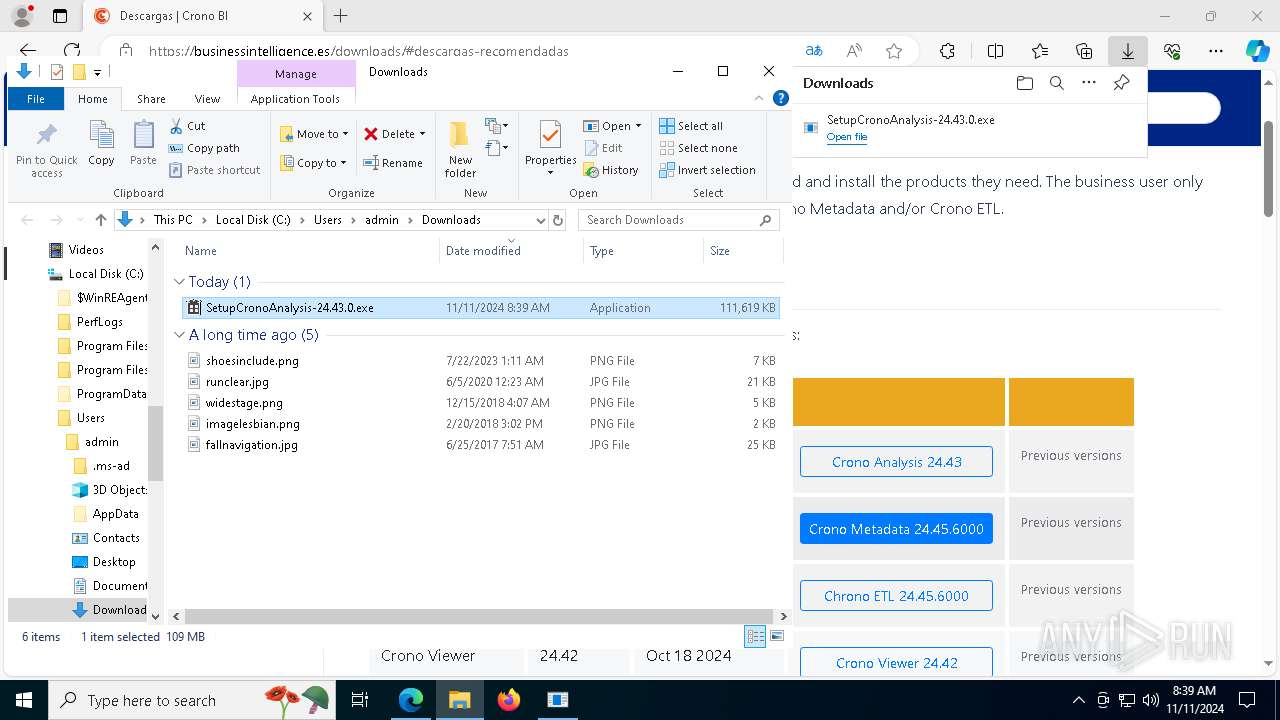Select PerfLogs folder in tree
The image size is (1280, 720).
coord(90,322)
